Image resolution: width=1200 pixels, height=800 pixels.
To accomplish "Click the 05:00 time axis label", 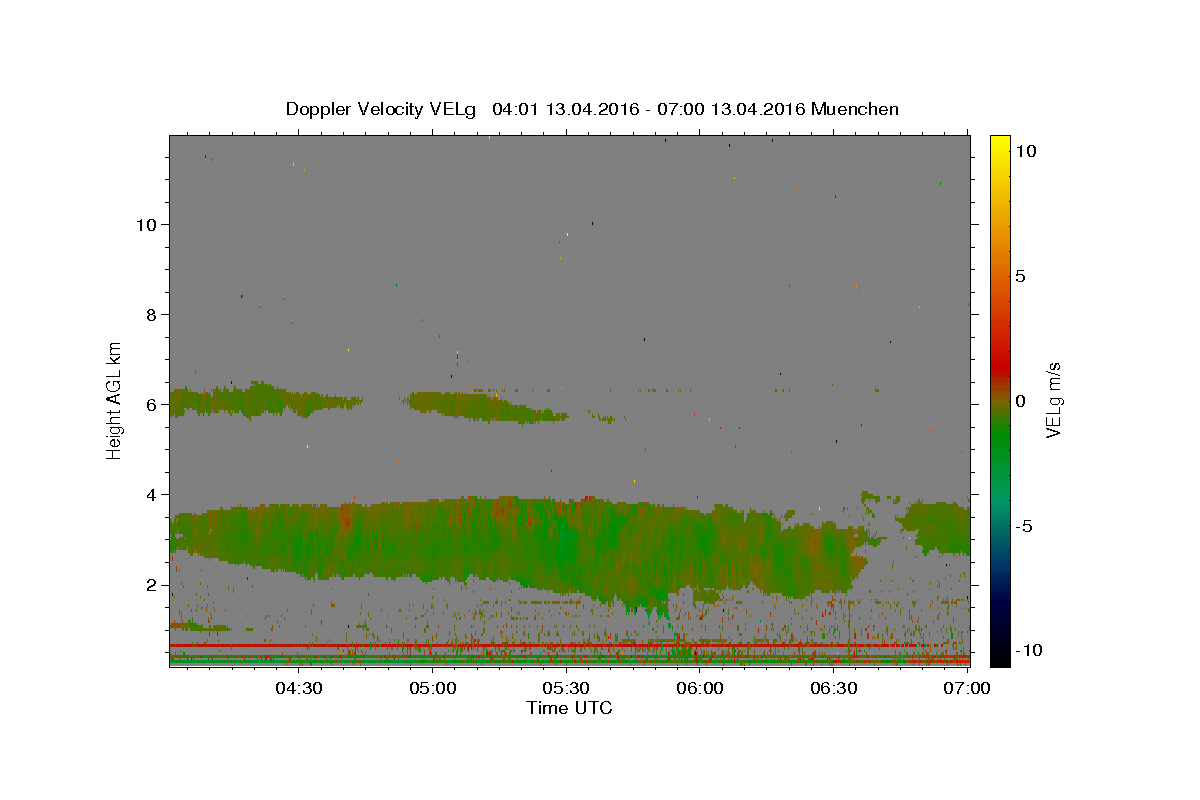I will coord(432,688).
